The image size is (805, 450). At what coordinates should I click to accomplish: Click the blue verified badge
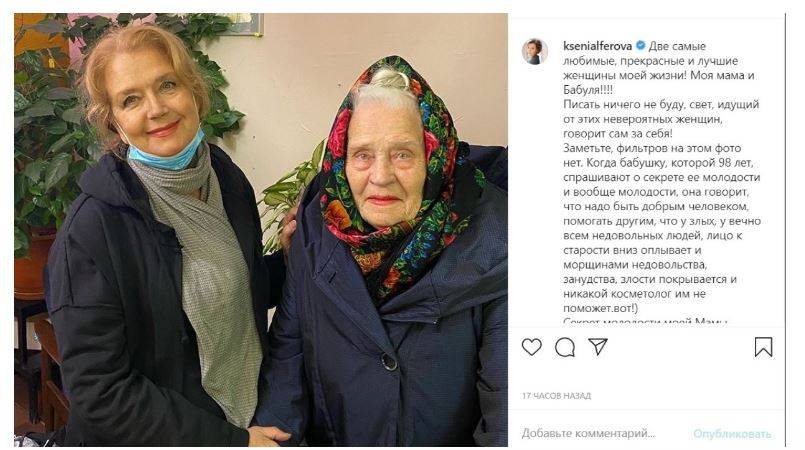click(640, 45)
